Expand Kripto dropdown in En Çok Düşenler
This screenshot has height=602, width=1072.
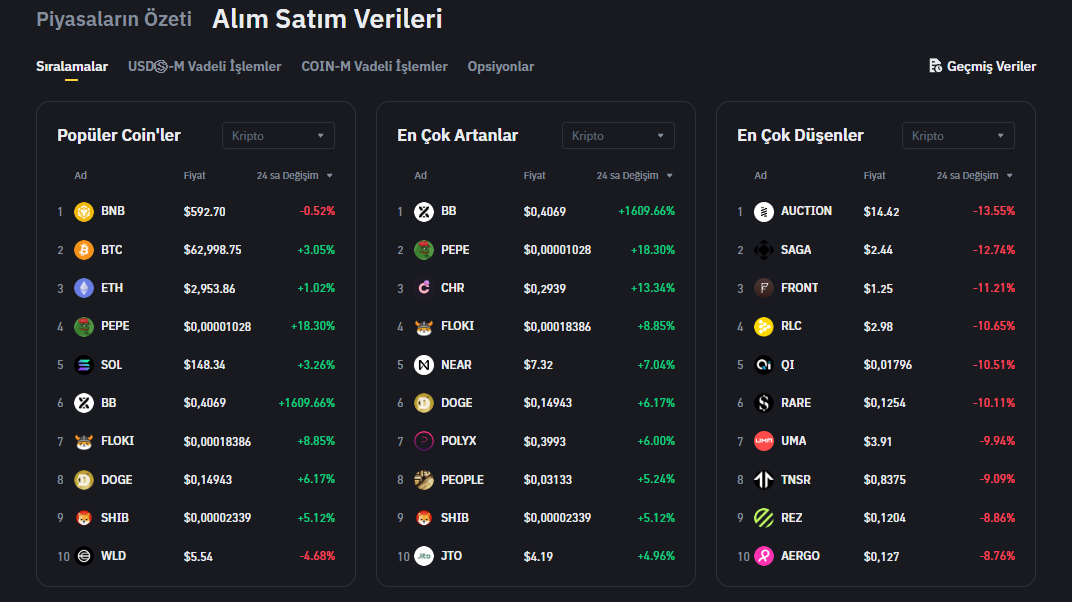pyautogui.click(x=958, y=136)
